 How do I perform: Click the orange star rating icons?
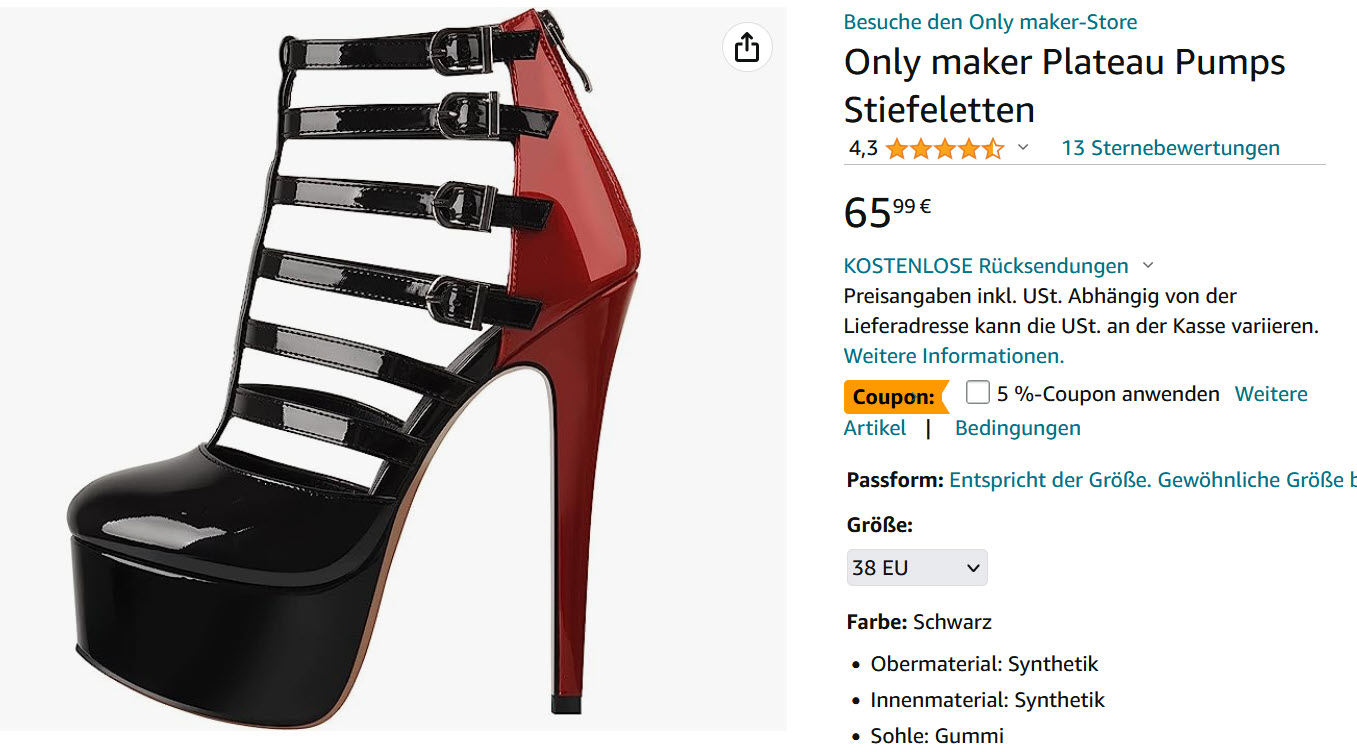tap(944, 149)
